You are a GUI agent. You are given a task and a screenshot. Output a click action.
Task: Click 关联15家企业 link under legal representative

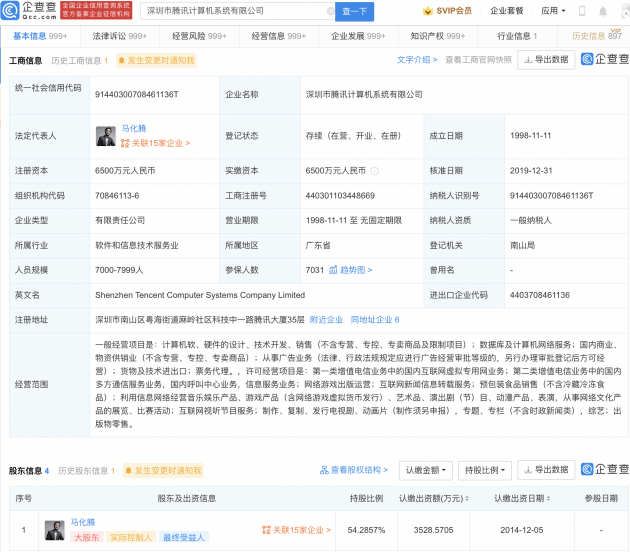pos(155,143)
